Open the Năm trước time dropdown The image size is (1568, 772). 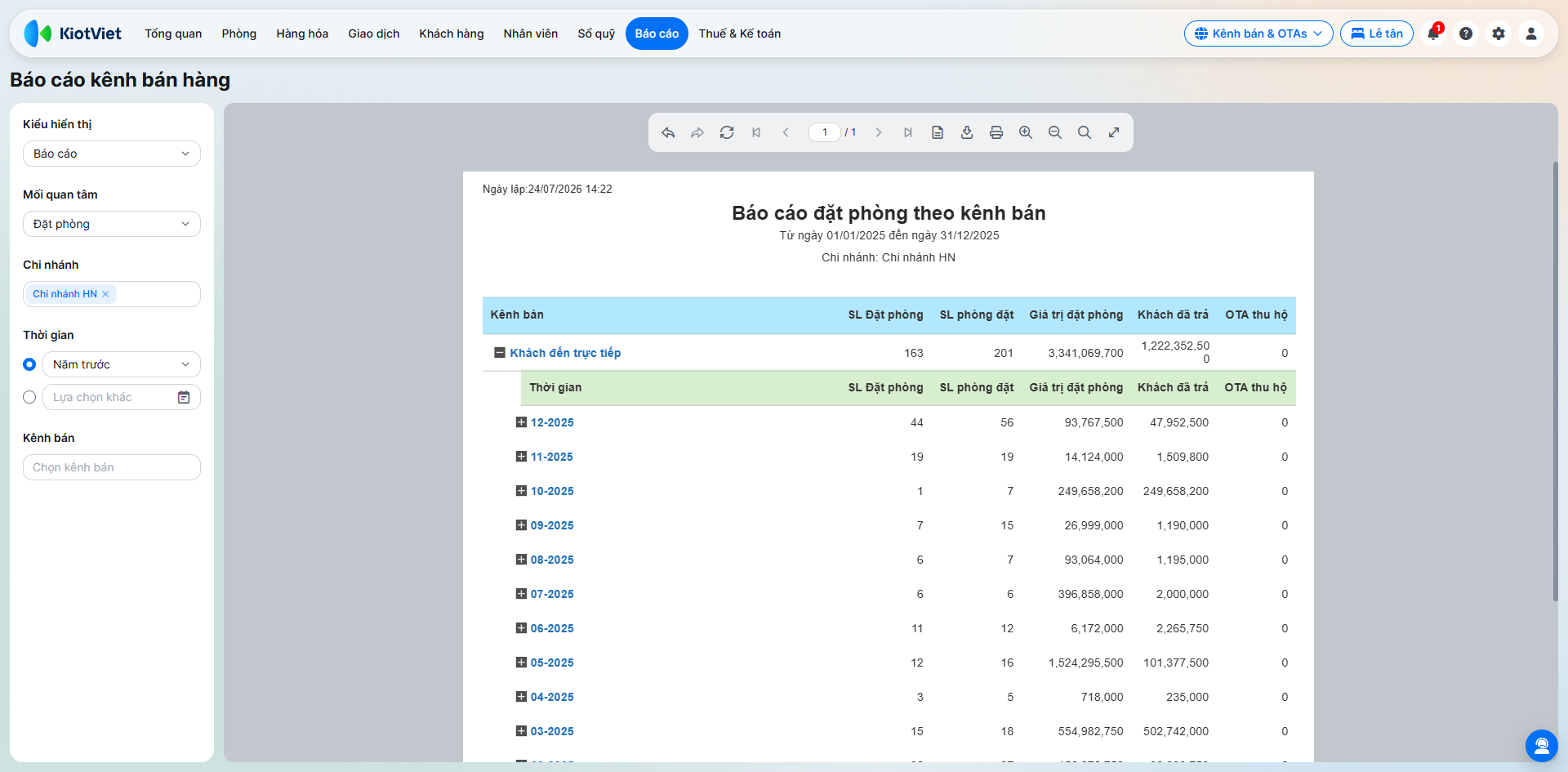point(122,364)
